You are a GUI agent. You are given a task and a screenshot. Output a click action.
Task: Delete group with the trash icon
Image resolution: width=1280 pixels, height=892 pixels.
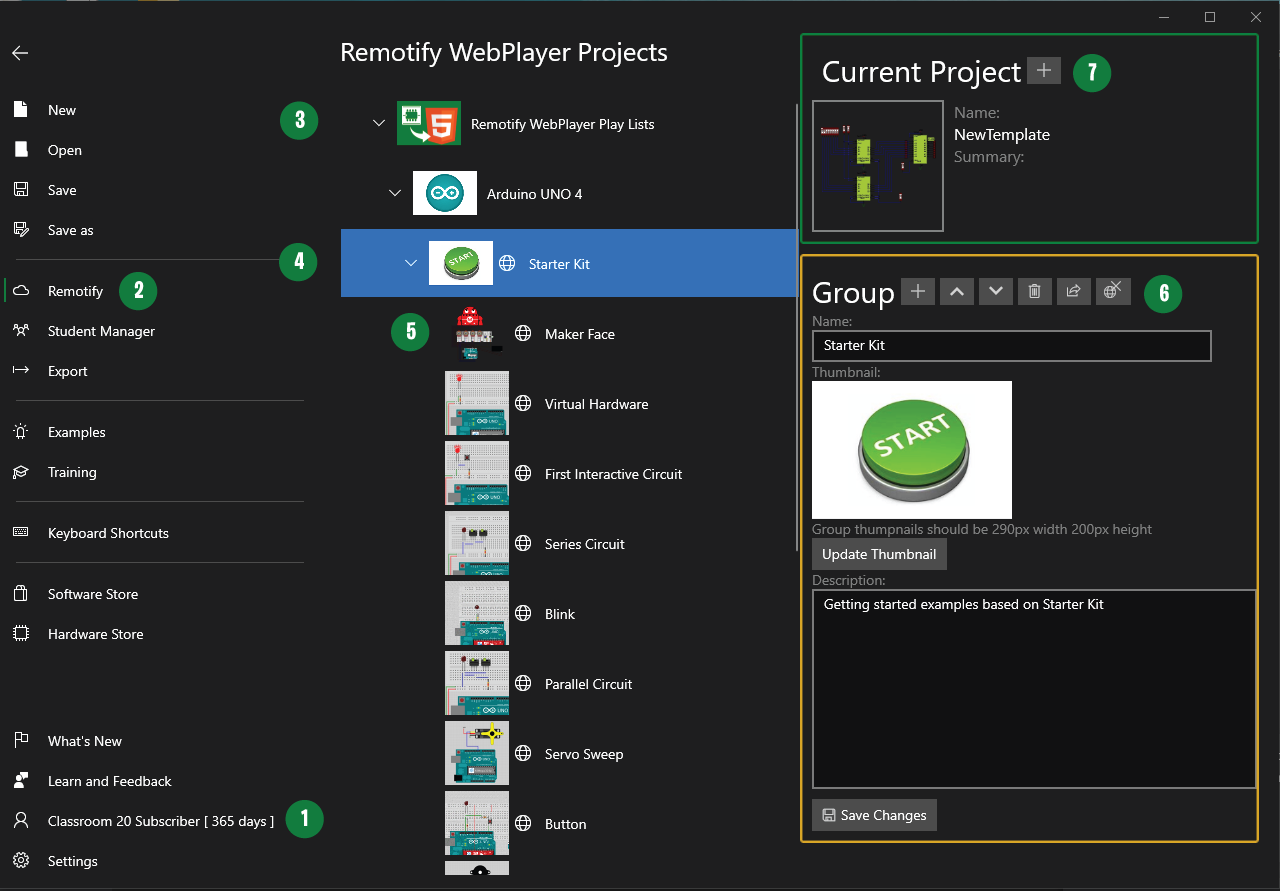1034,291
